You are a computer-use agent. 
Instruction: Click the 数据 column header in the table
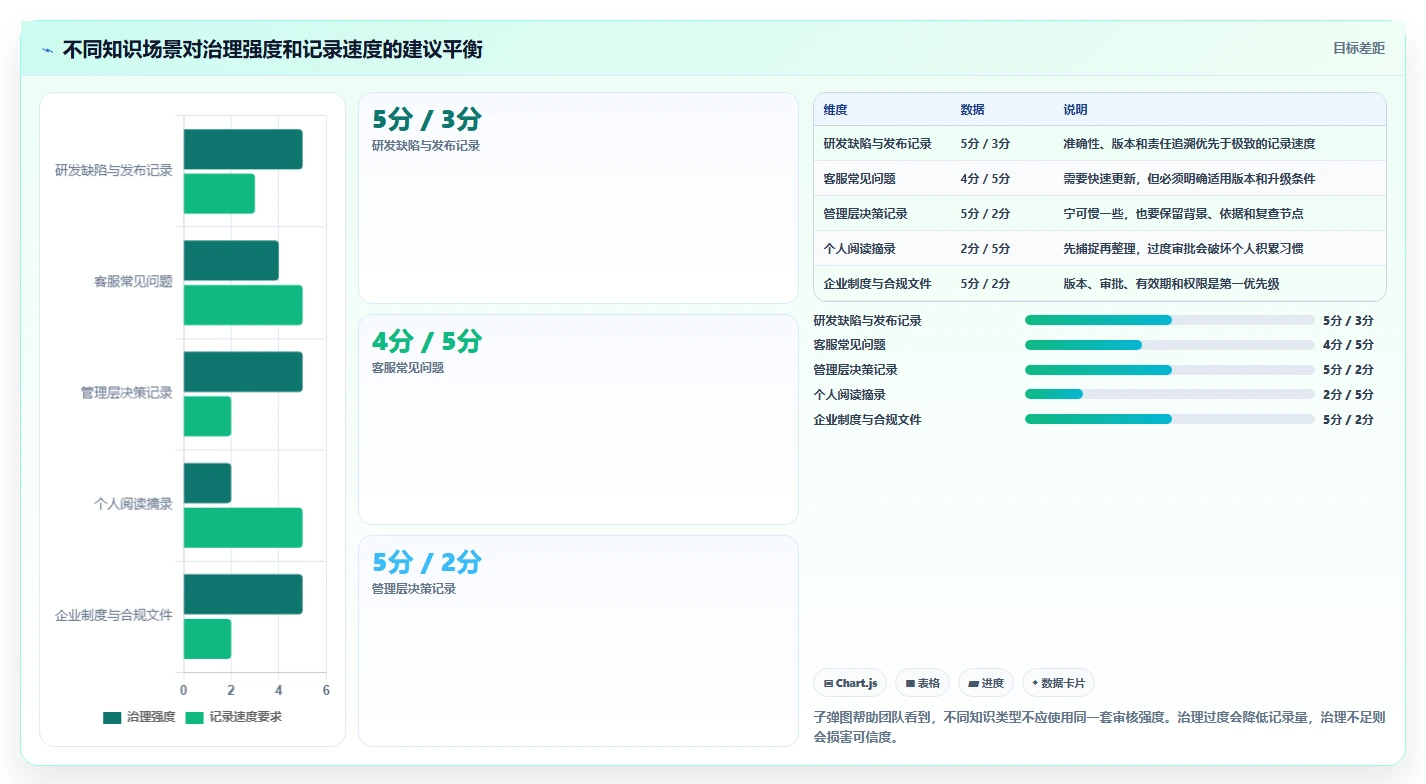[x=972, y=110]
